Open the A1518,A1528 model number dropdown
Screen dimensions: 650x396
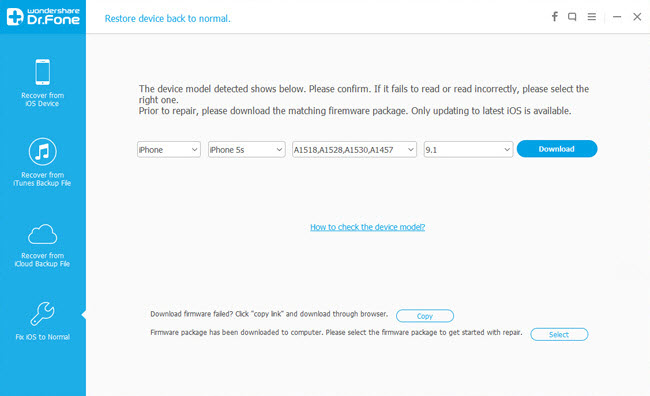(354, 149)
